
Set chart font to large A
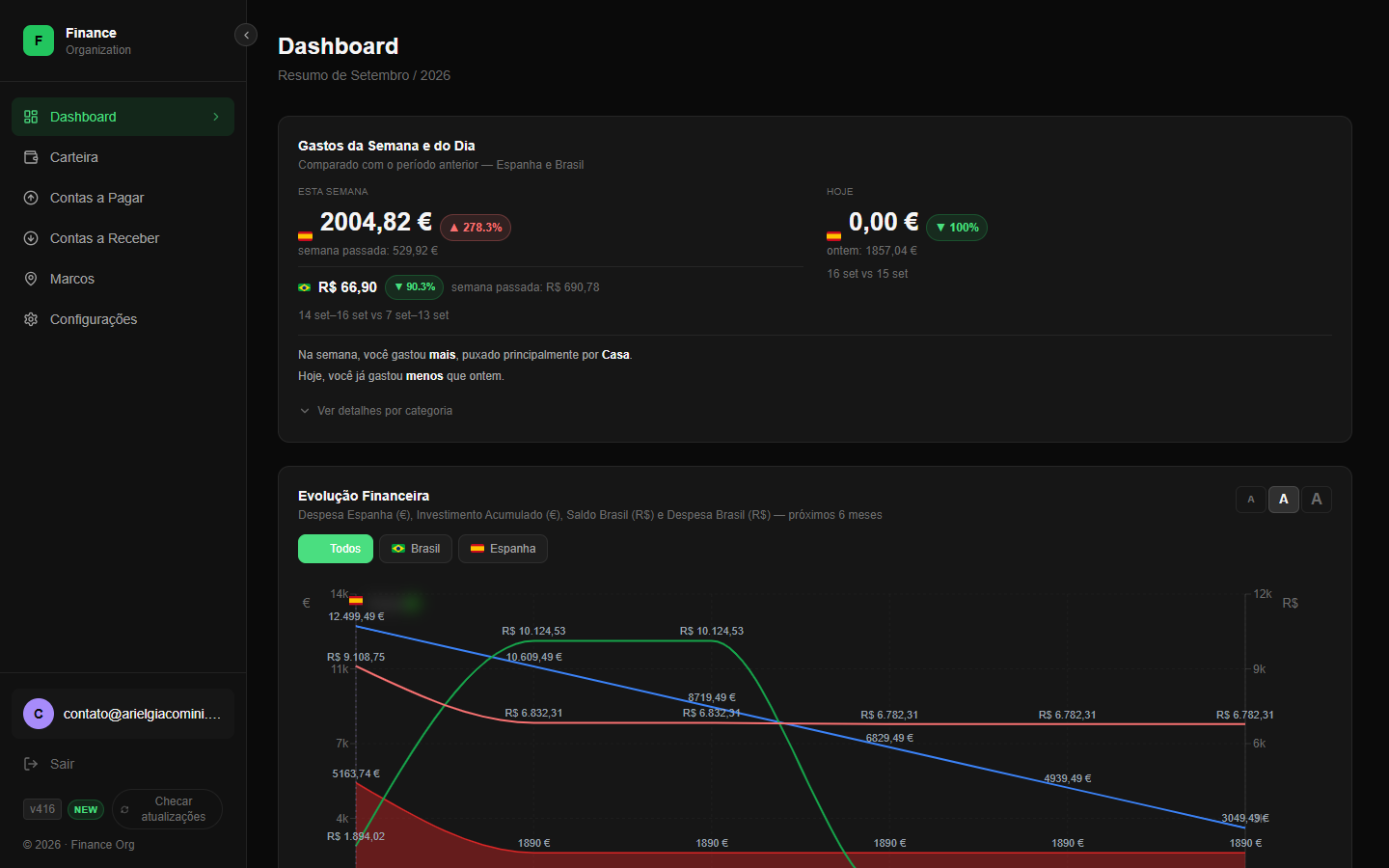[1317, 500]
